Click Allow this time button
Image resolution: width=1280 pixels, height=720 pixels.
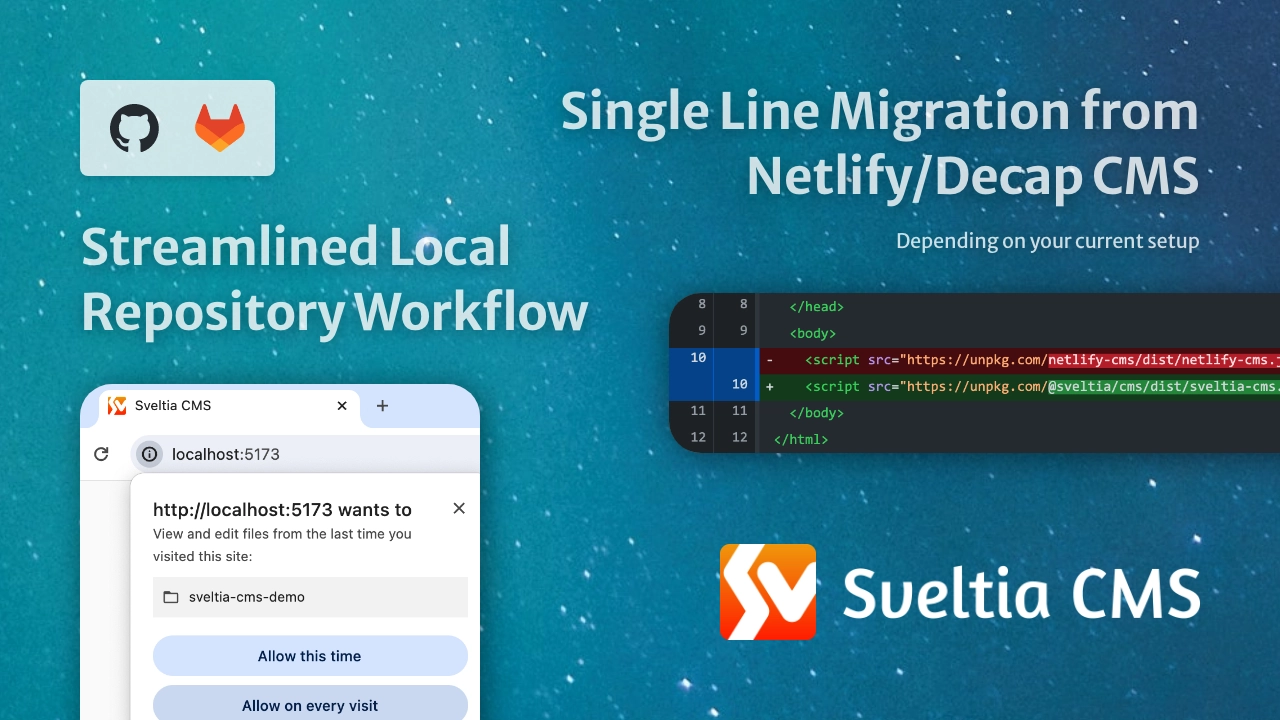point(310,656)
